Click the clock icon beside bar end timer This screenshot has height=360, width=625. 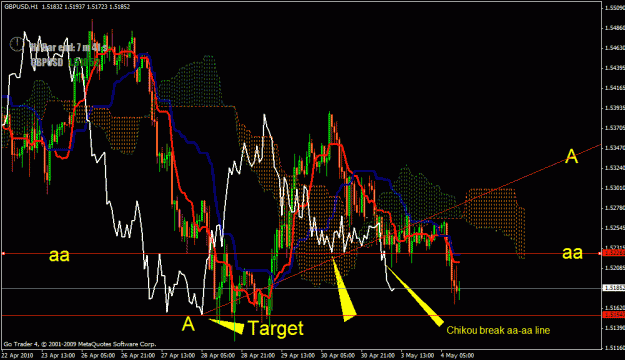point(16,44)
